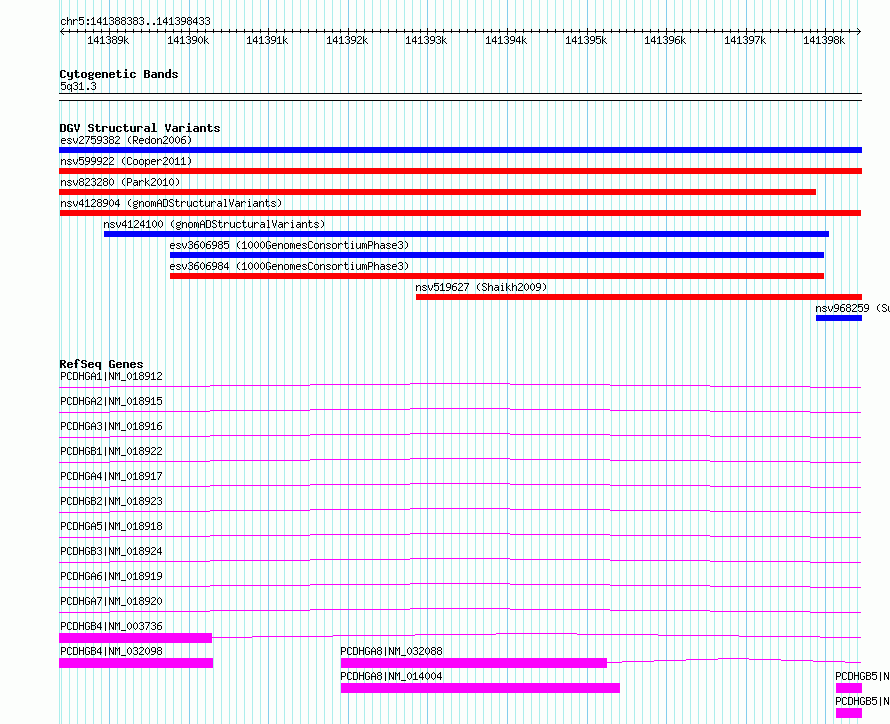Click the red bar of nsv823280

[437, 192]
